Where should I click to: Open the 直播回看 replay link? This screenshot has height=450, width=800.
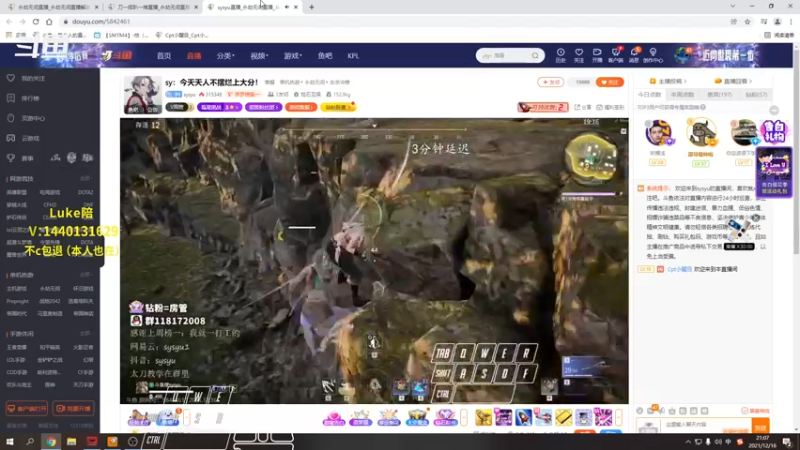coord(733,81)
